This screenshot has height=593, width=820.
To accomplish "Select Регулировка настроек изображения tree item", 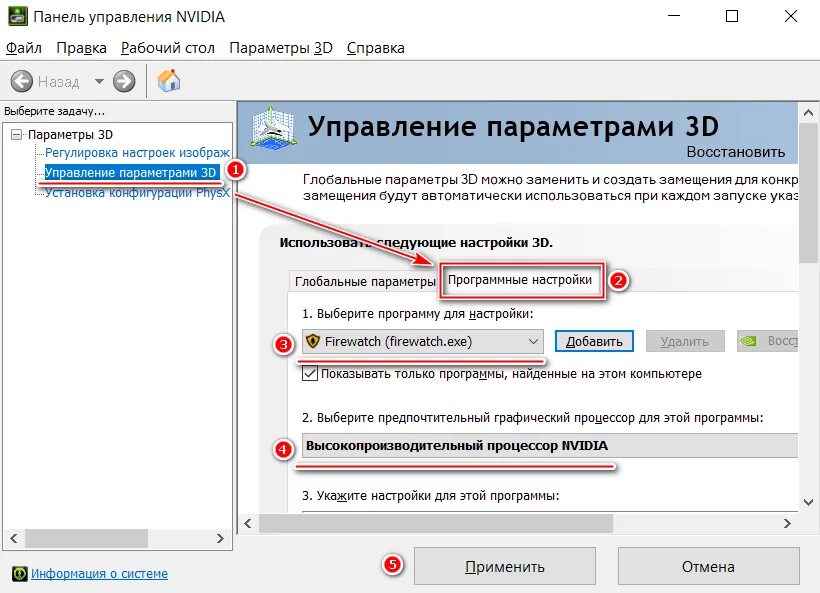I will click(x=137, y=153).
